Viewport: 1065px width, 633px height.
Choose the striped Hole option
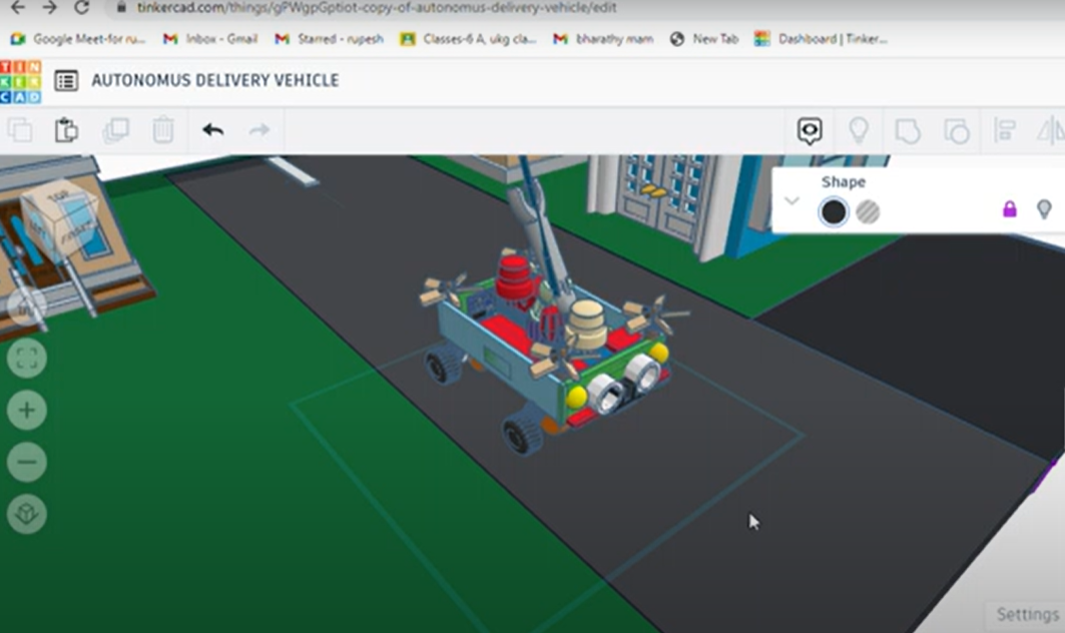[868, 212]
